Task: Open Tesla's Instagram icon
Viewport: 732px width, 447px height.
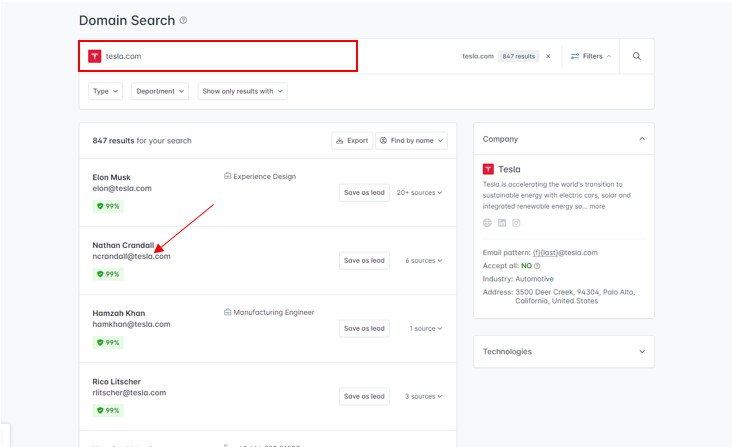Action: [x=516, y=223]
